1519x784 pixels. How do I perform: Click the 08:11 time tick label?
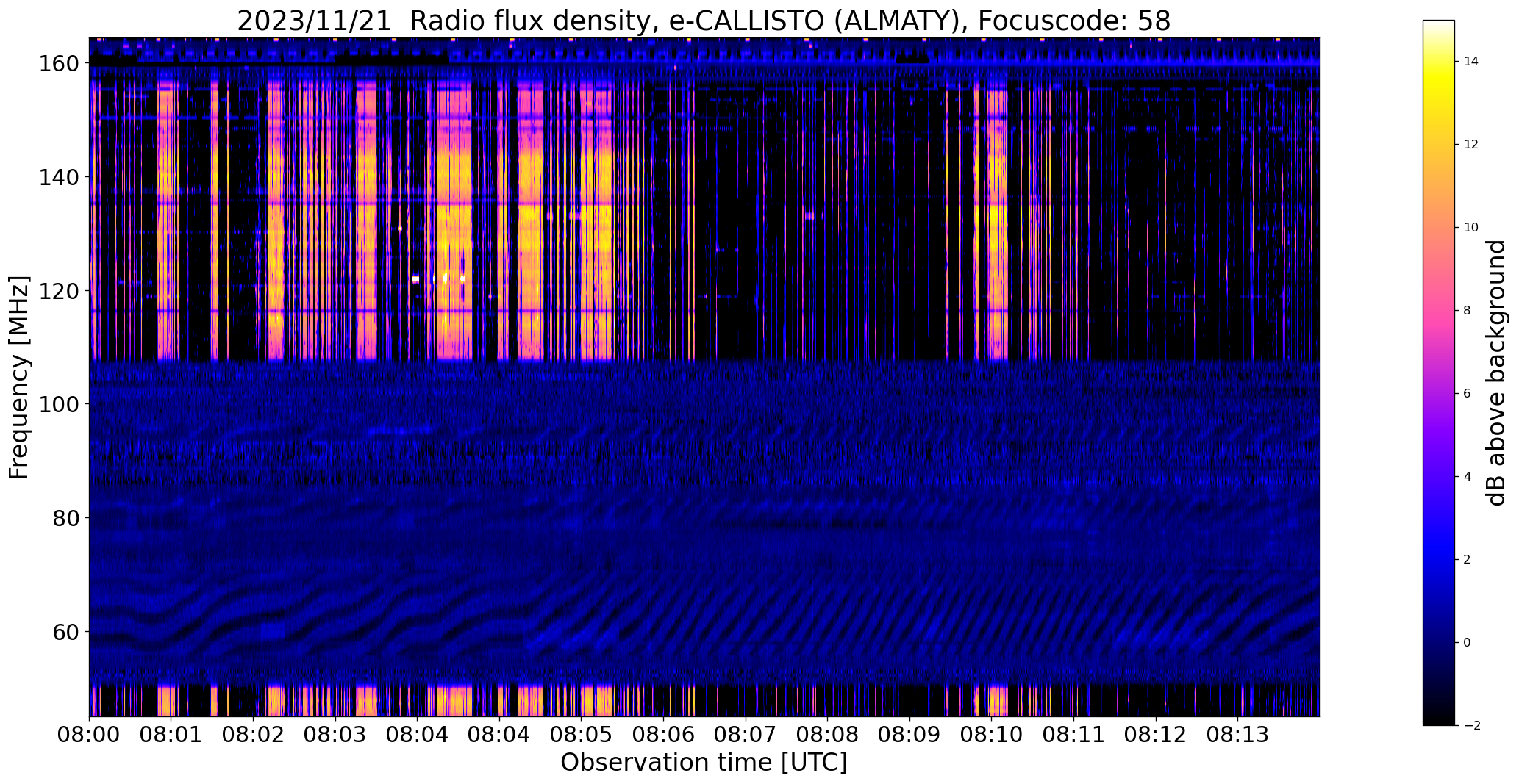click(x=1073, y=735)
